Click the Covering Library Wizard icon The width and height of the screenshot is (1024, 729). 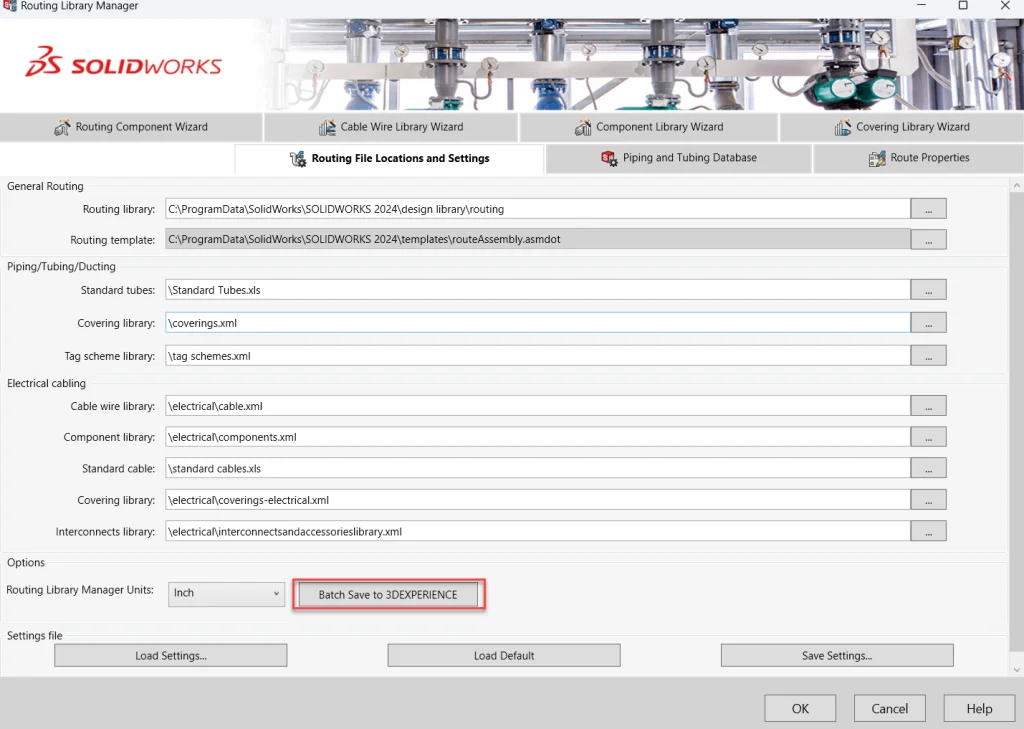tap(843, 127)
